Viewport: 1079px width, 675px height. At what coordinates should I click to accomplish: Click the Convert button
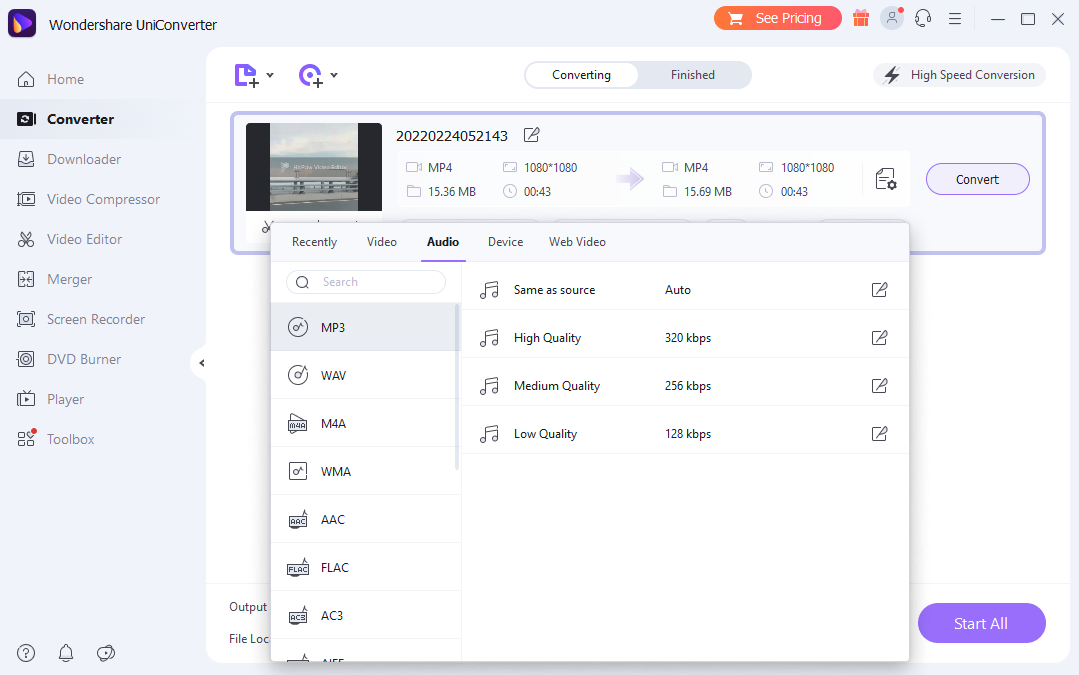click(978, 179)
